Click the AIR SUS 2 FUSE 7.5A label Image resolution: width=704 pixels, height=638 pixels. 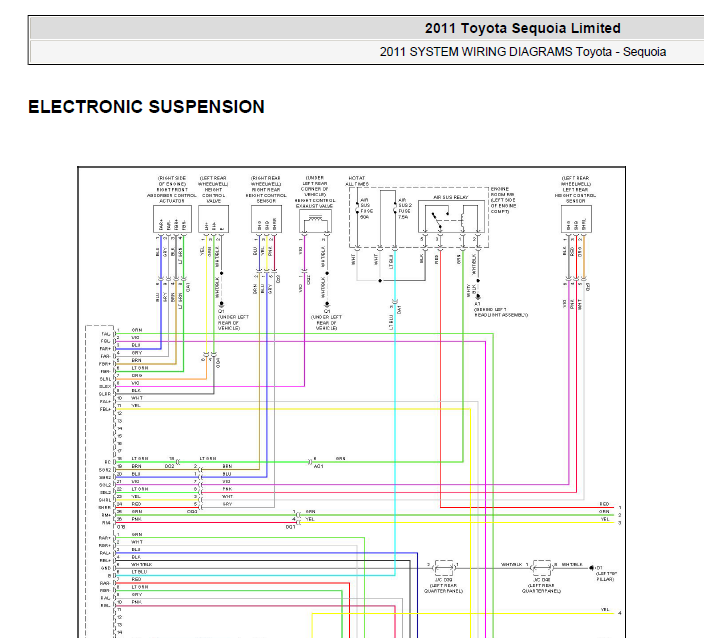(x=405, y=208)
